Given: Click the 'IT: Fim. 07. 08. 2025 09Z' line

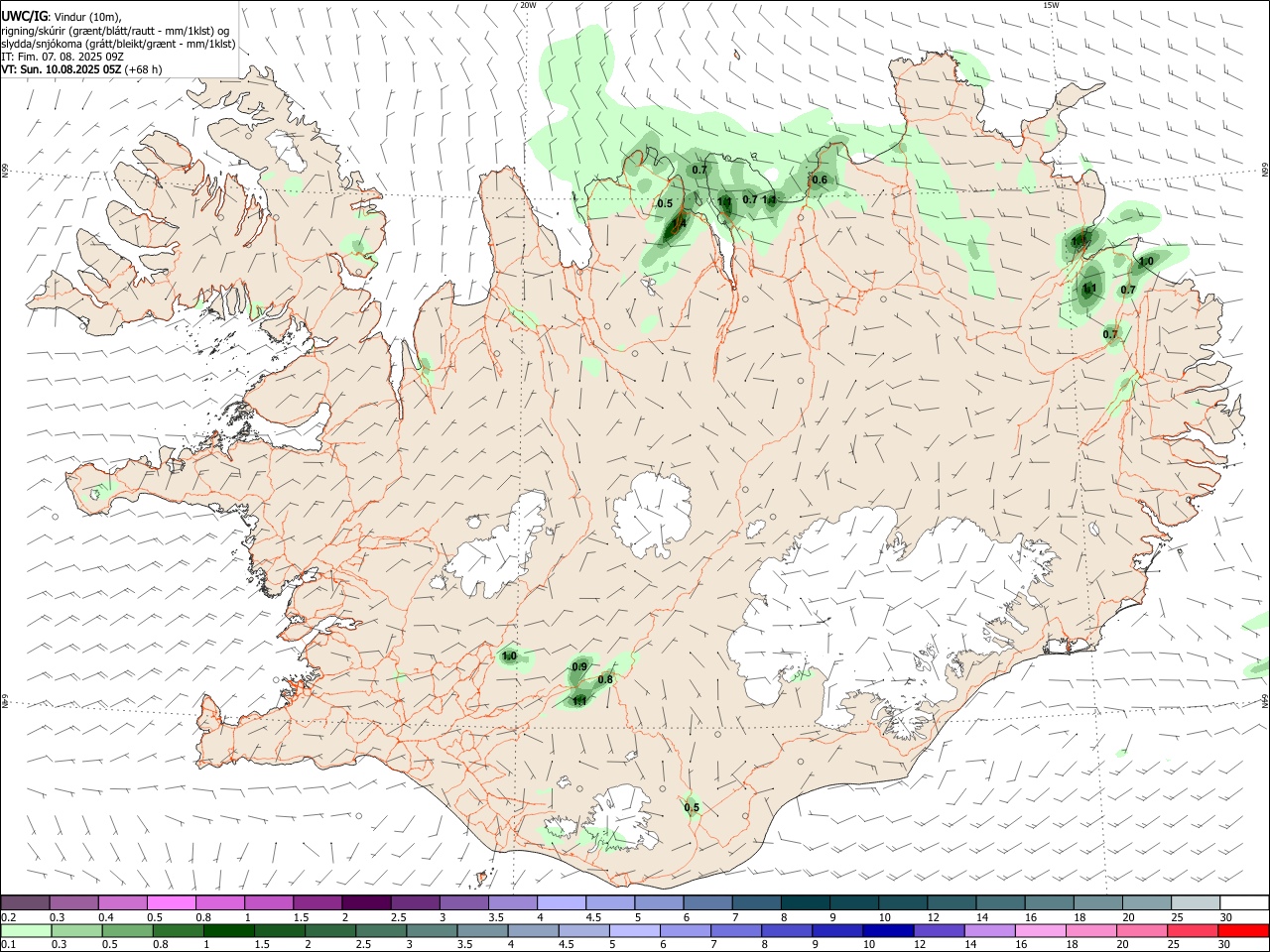Looking at the screenshot, I should (x=63, y=57).
